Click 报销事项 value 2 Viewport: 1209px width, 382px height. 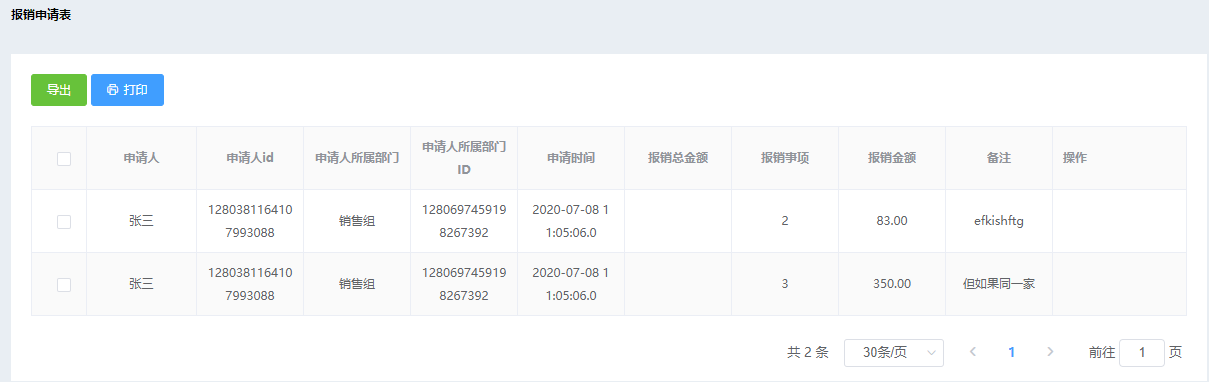click(785, 221)
